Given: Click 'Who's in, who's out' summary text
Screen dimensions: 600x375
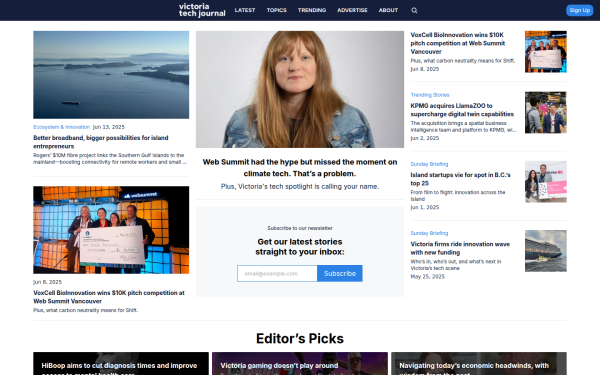Looking at the screenshot, I should pyautogui.click(x=456, y=265).
